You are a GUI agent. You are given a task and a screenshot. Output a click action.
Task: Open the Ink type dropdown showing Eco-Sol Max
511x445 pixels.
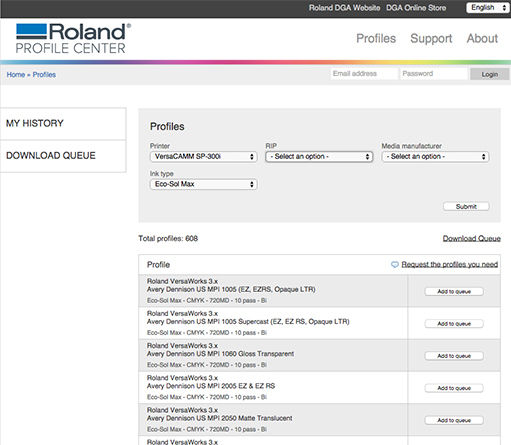click(x=203, y=184)
